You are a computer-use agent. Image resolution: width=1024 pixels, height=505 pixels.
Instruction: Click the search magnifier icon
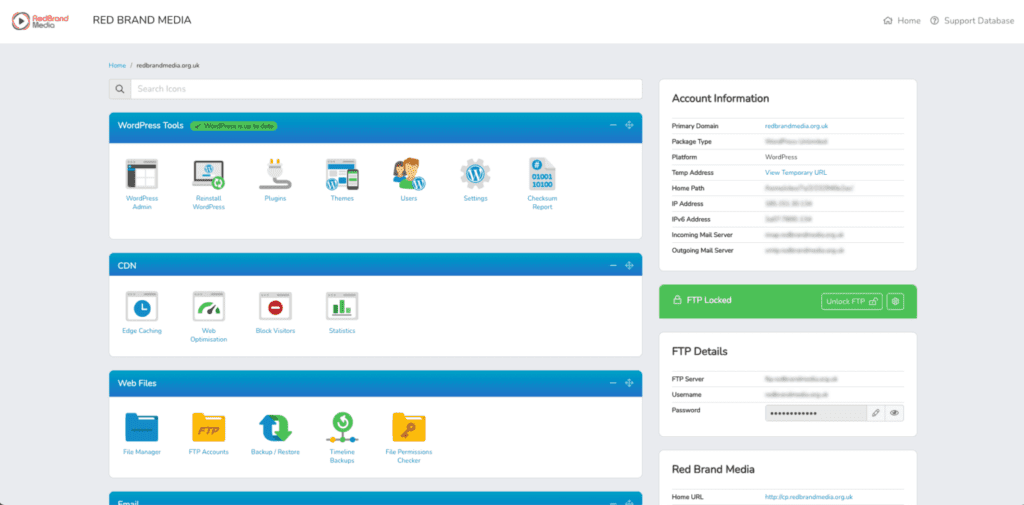(x=120, y=89)
